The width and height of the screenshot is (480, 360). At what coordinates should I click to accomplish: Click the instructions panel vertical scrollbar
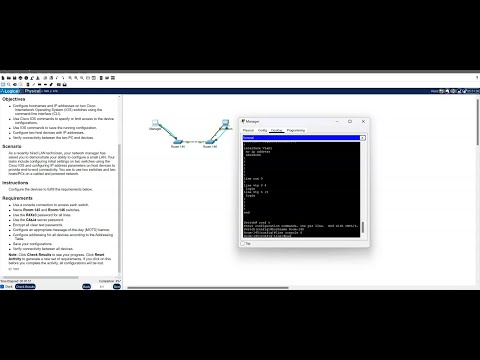(120, 208)
